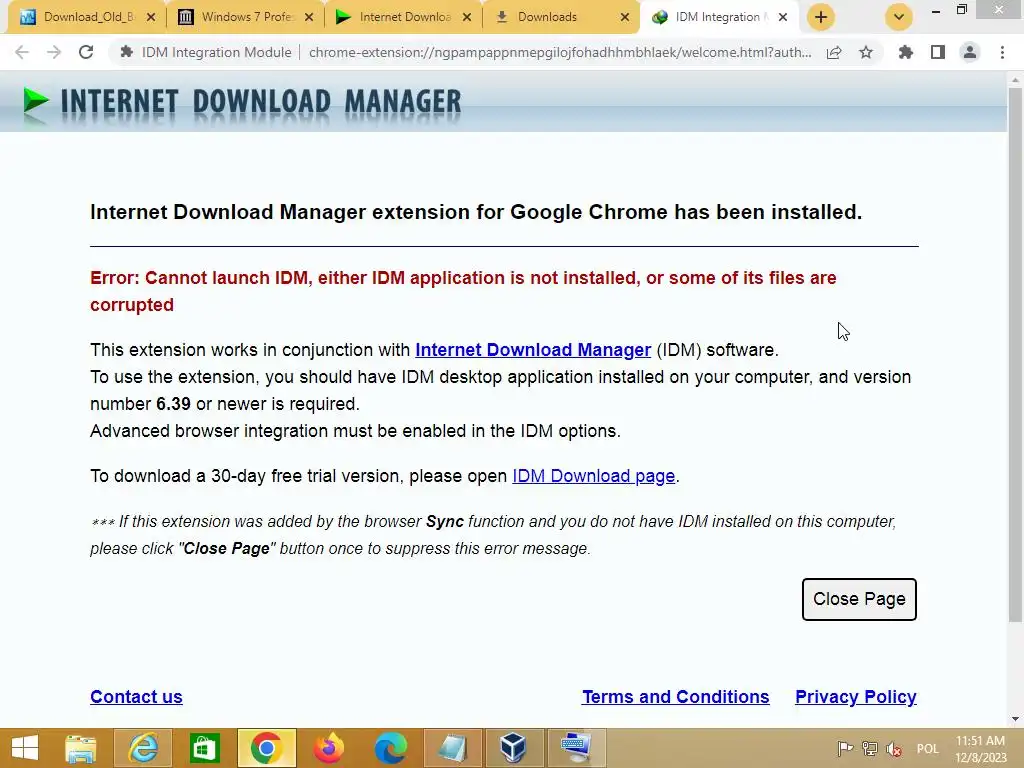Screen dimensions: 1024x768
Task: Open the notepad taskbar icon
Action: click(453, 748)
